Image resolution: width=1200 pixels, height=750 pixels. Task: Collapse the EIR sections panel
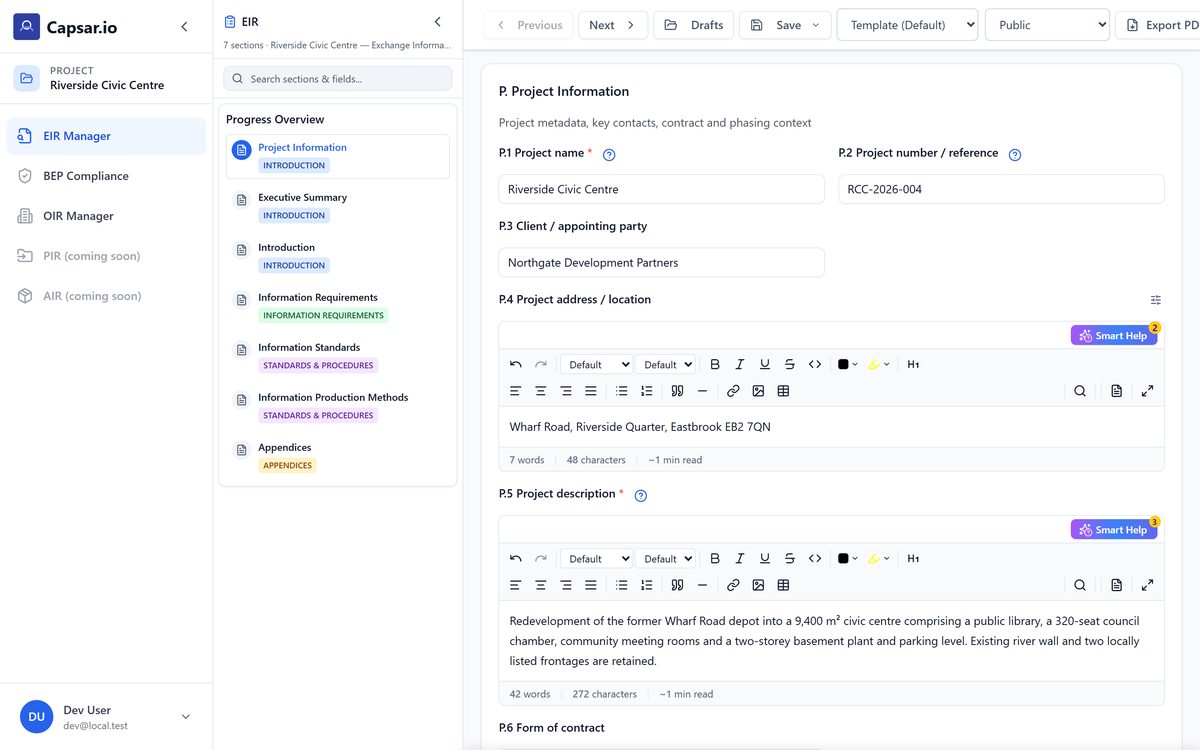(x=437, y=22)
